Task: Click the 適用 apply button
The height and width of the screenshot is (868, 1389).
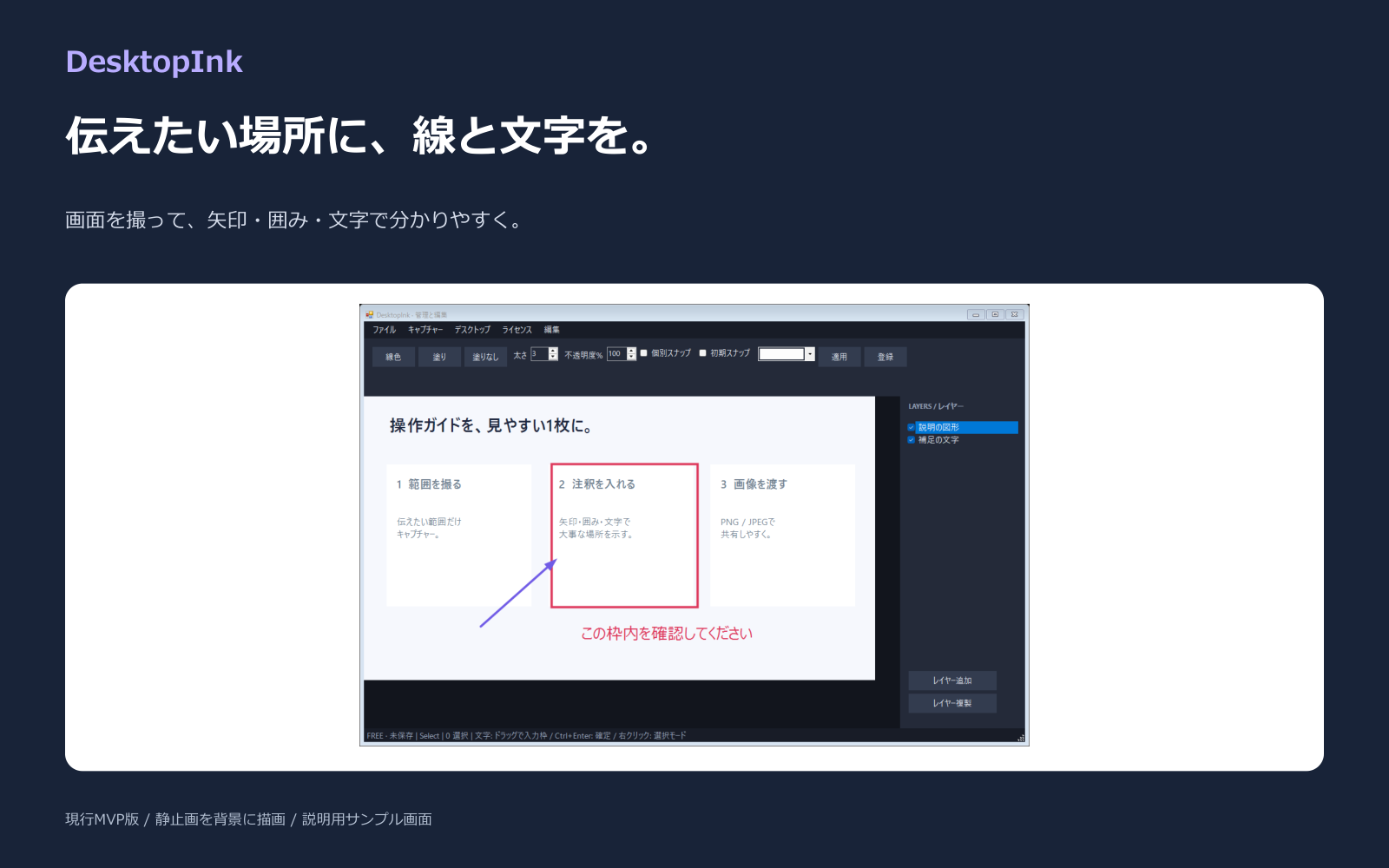Action: point(839,357)
